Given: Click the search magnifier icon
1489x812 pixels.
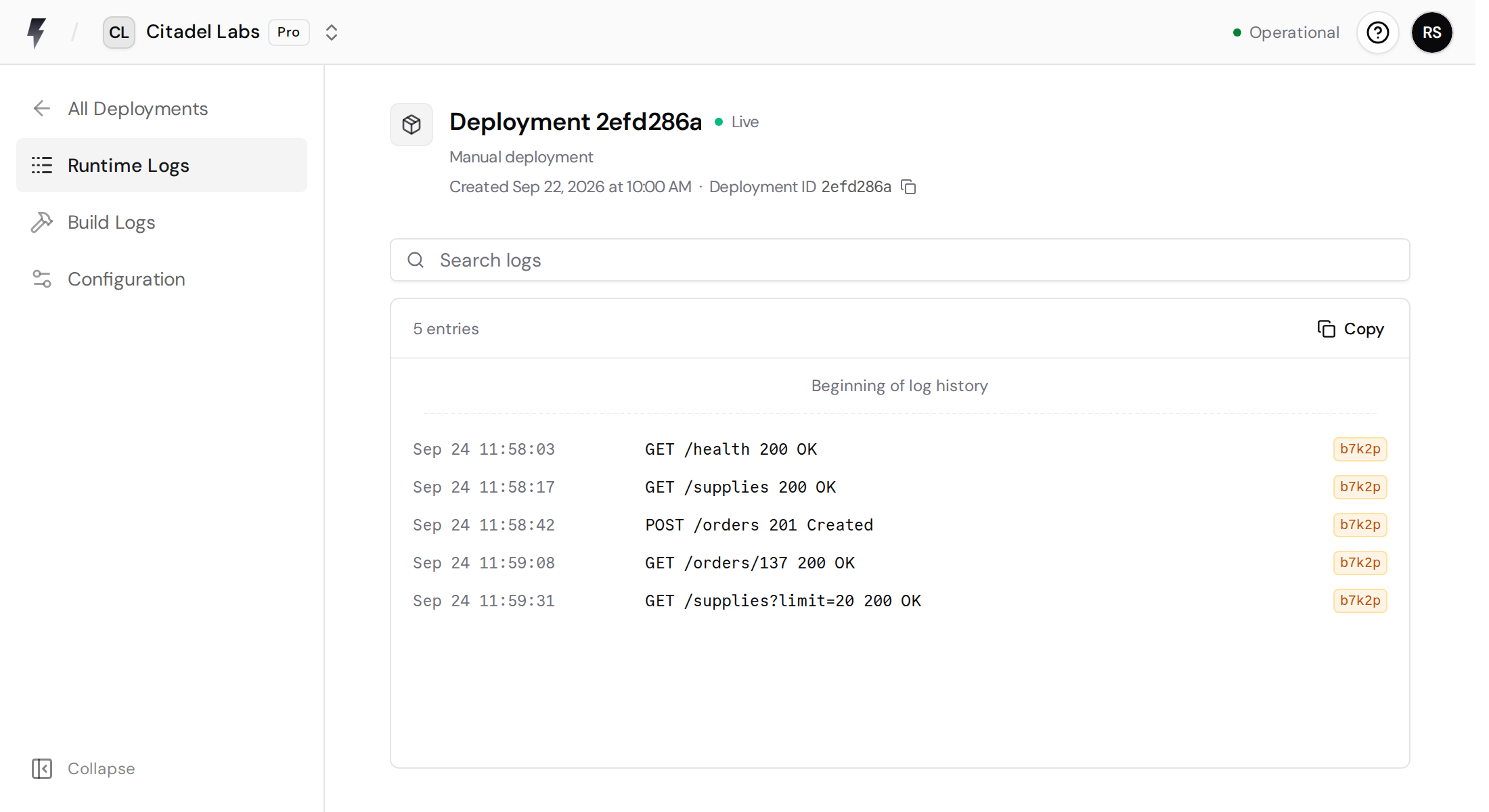Looking at the screenshot, I should coord(416,260).
